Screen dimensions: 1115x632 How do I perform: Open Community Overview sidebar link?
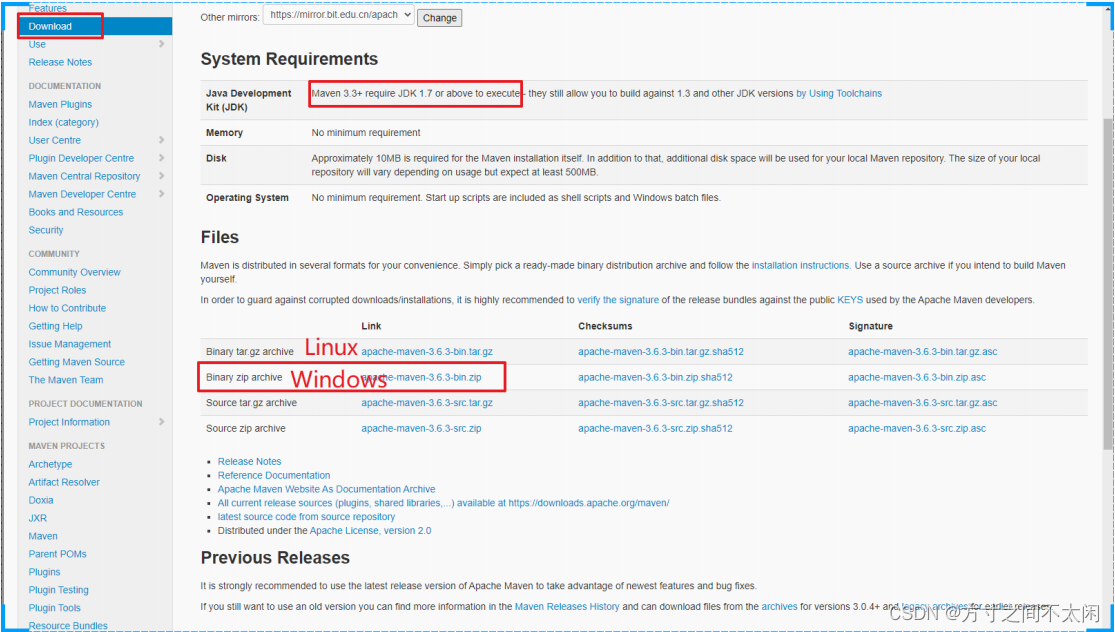point(75,272)
